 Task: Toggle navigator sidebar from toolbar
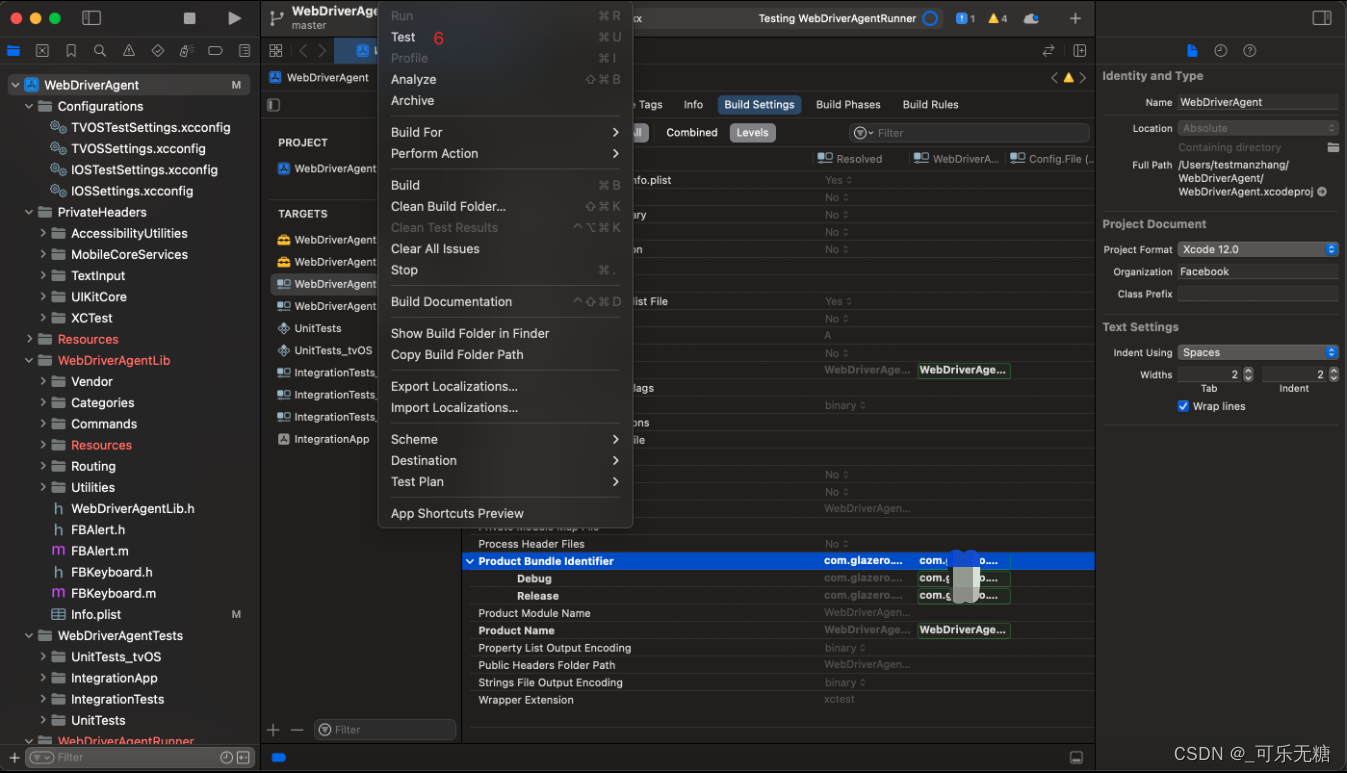pos(91,18)
